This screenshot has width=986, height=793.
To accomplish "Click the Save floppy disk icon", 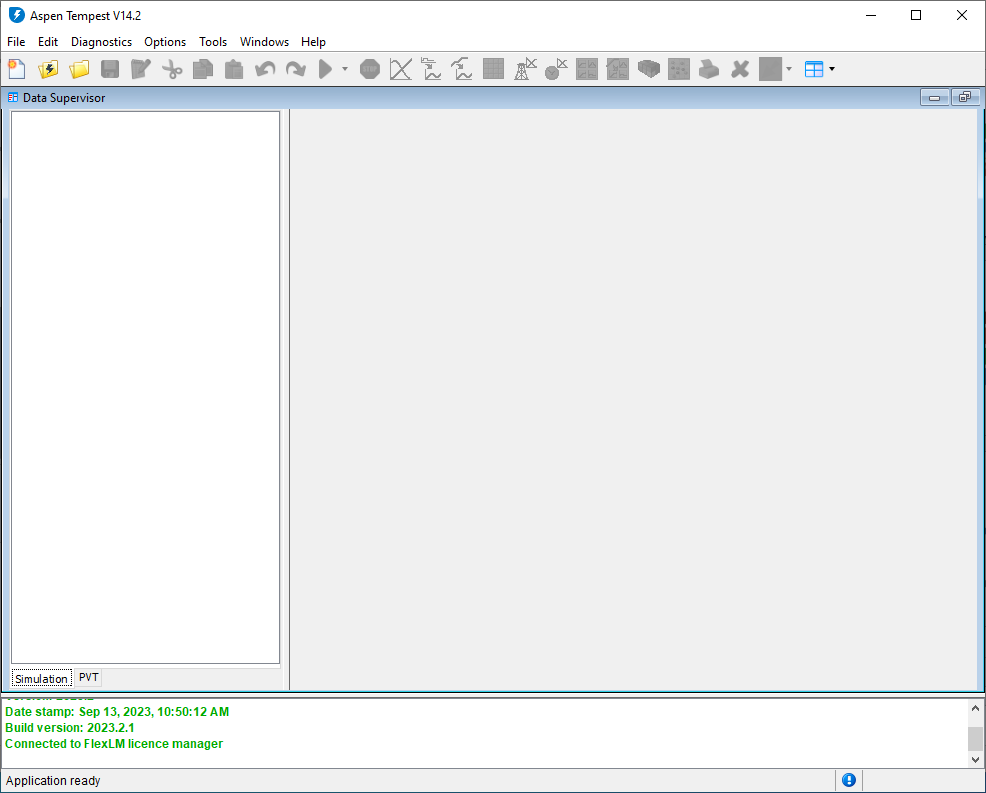I will pos(110,69).
